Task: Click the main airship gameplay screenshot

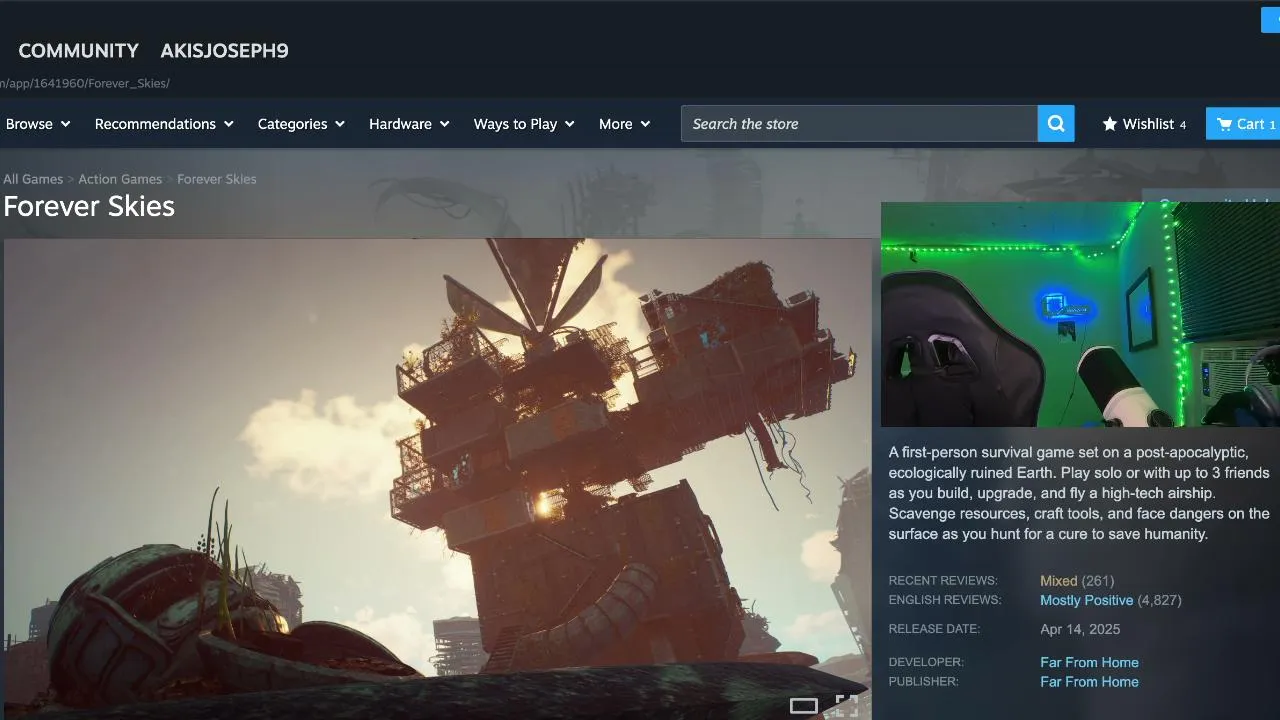Action: pos(438,478)
